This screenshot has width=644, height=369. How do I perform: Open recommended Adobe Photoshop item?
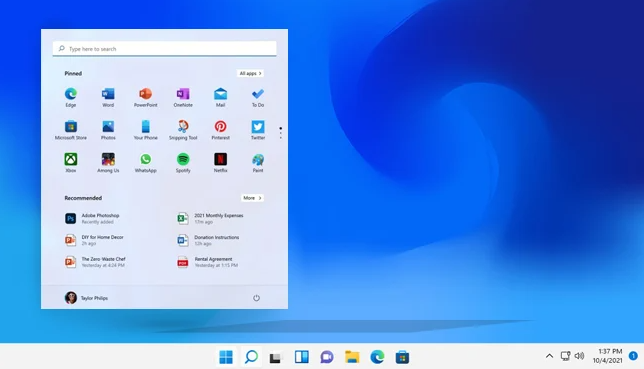coord(92,218)
